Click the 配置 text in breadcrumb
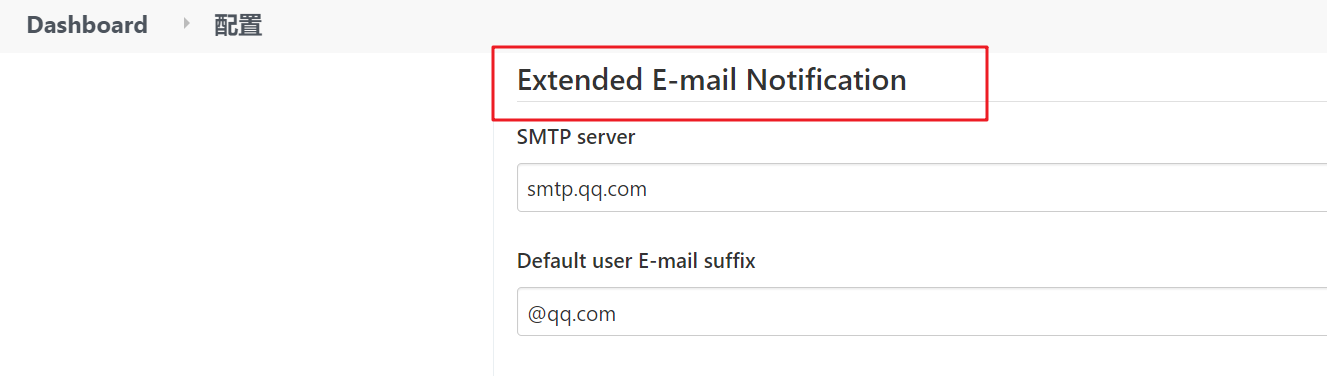This screenshot has width=1327, height=376. pyautogui.click(x=238, y=25)
